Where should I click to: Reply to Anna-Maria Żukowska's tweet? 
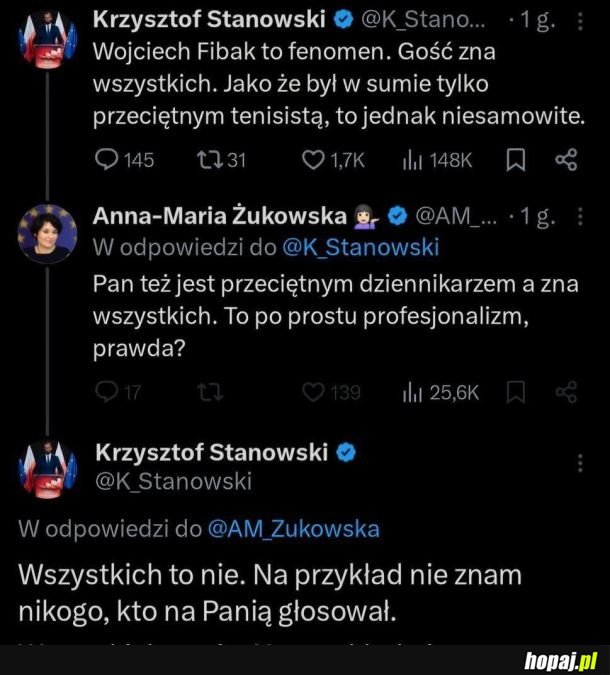(x=104, y=392)
